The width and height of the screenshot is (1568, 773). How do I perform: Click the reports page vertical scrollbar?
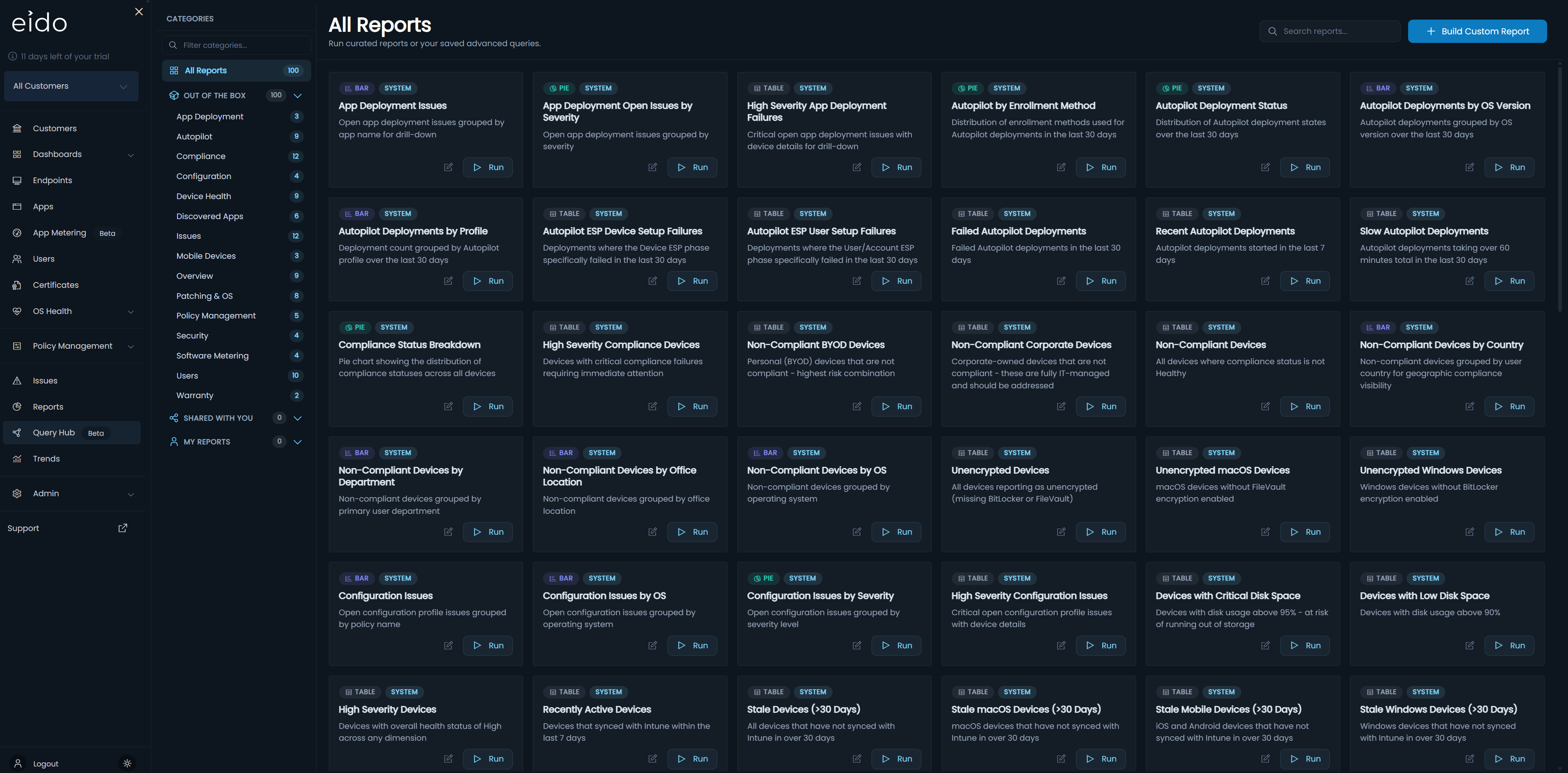tap(1560, 188)
